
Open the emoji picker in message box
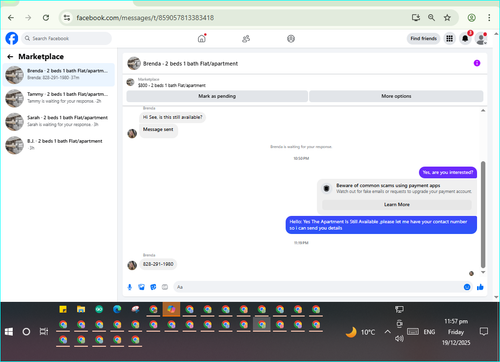coord(467,287)
